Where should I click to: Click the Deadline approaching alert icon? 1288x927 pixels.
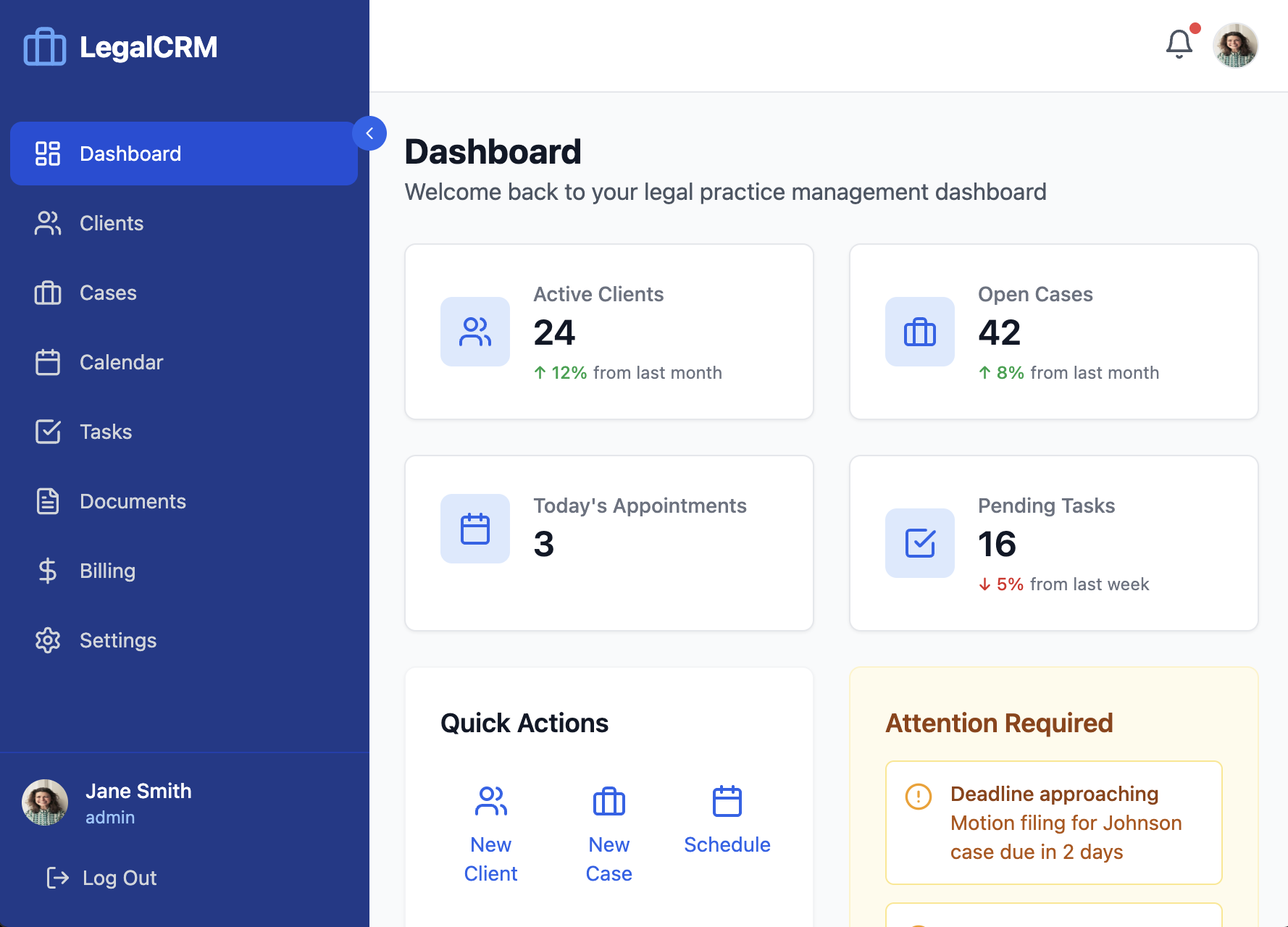tap(919, 797)
